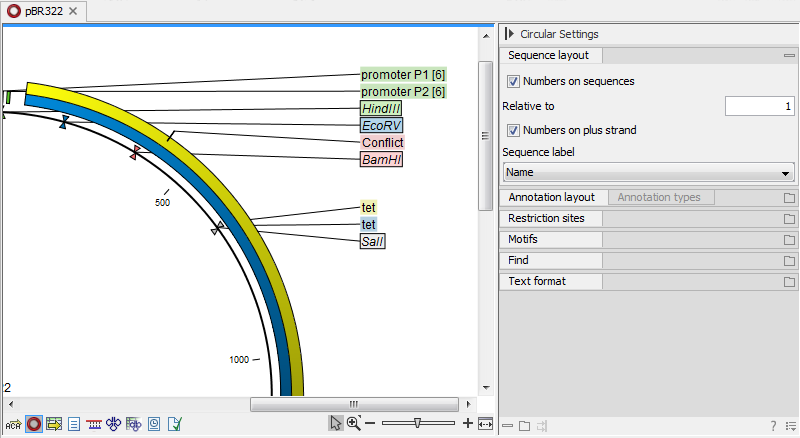800x438 pixels.
Task: Collapse the Circular Settings side panel
Action: pyautogui.click(x=510, y=34)
